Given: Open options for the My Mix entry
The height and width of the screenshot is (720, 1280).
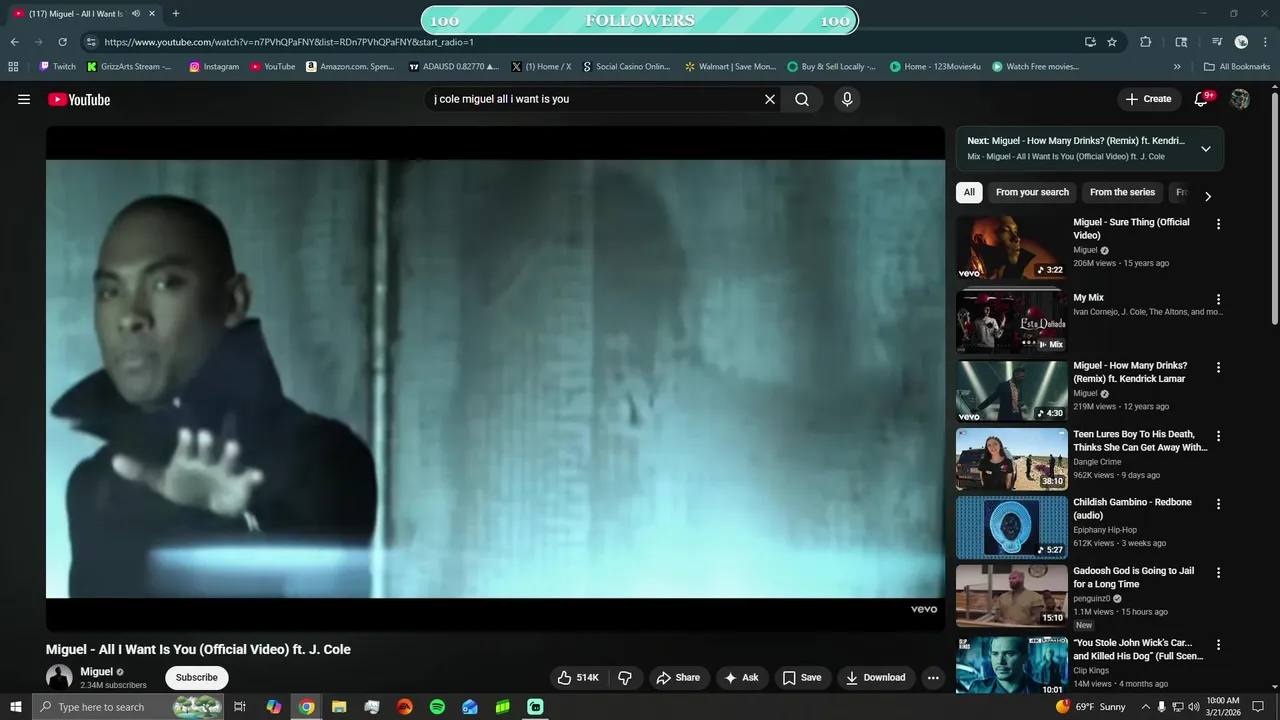Looking at the screenshot, I should click(1218, 299).
